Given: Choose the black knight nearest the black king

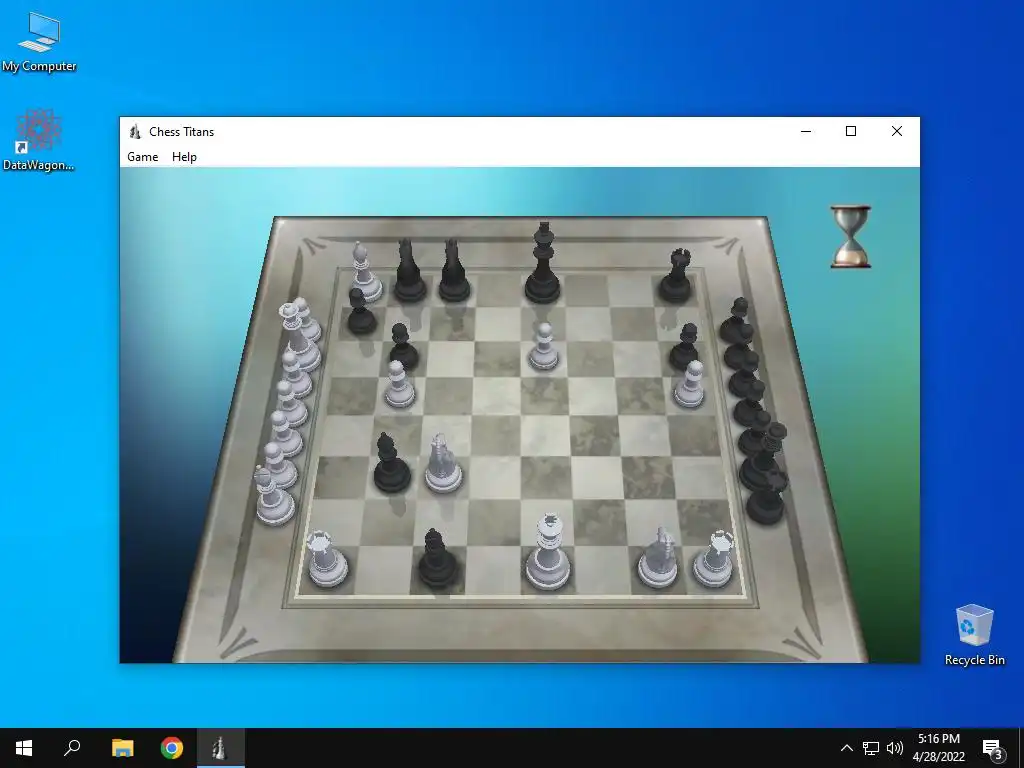Looking at the screenshot, I should (x=454, y=270).
